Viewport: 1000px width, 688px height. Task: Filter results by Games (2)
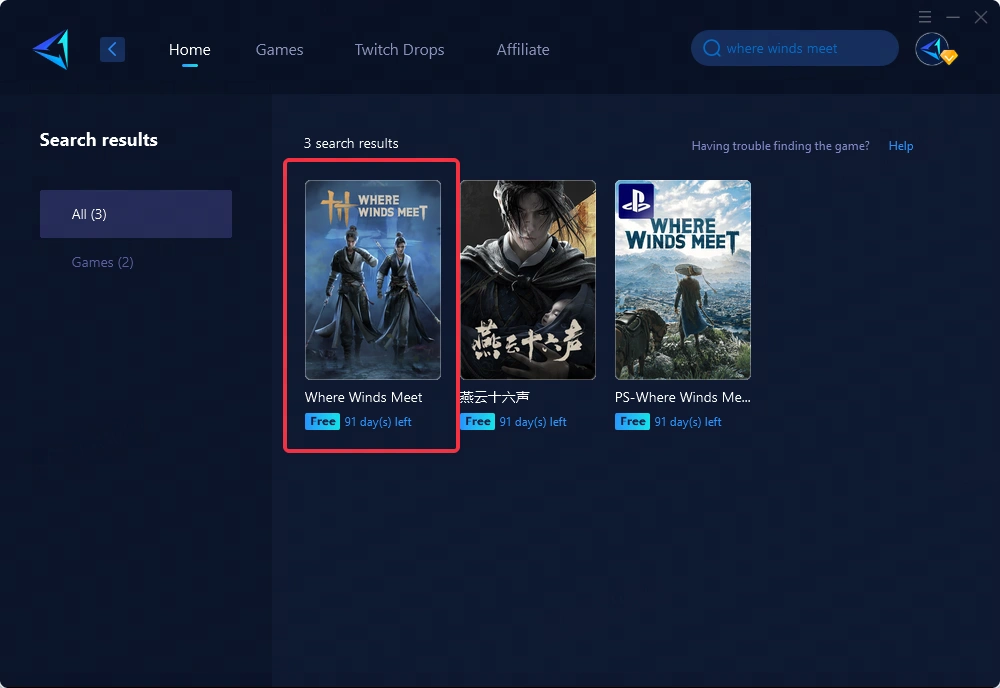pyautogui.click(x=102, y=262)
